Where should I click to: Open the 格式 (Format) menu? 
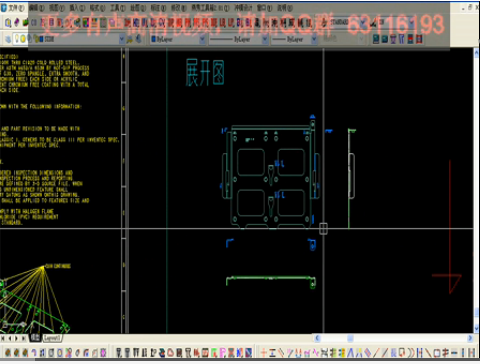coord(97,7)
